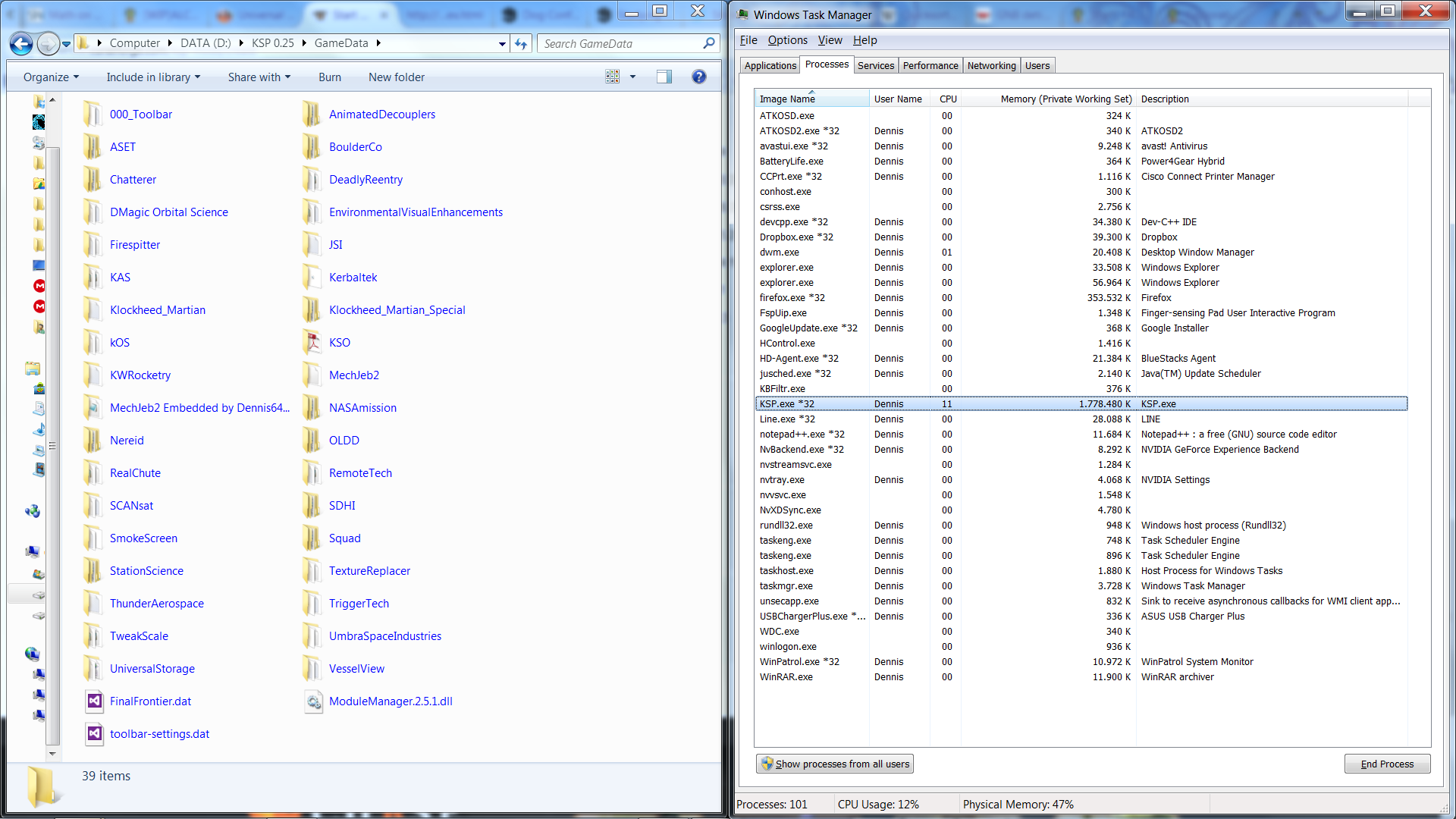Click the change view icon

point(613,77)
